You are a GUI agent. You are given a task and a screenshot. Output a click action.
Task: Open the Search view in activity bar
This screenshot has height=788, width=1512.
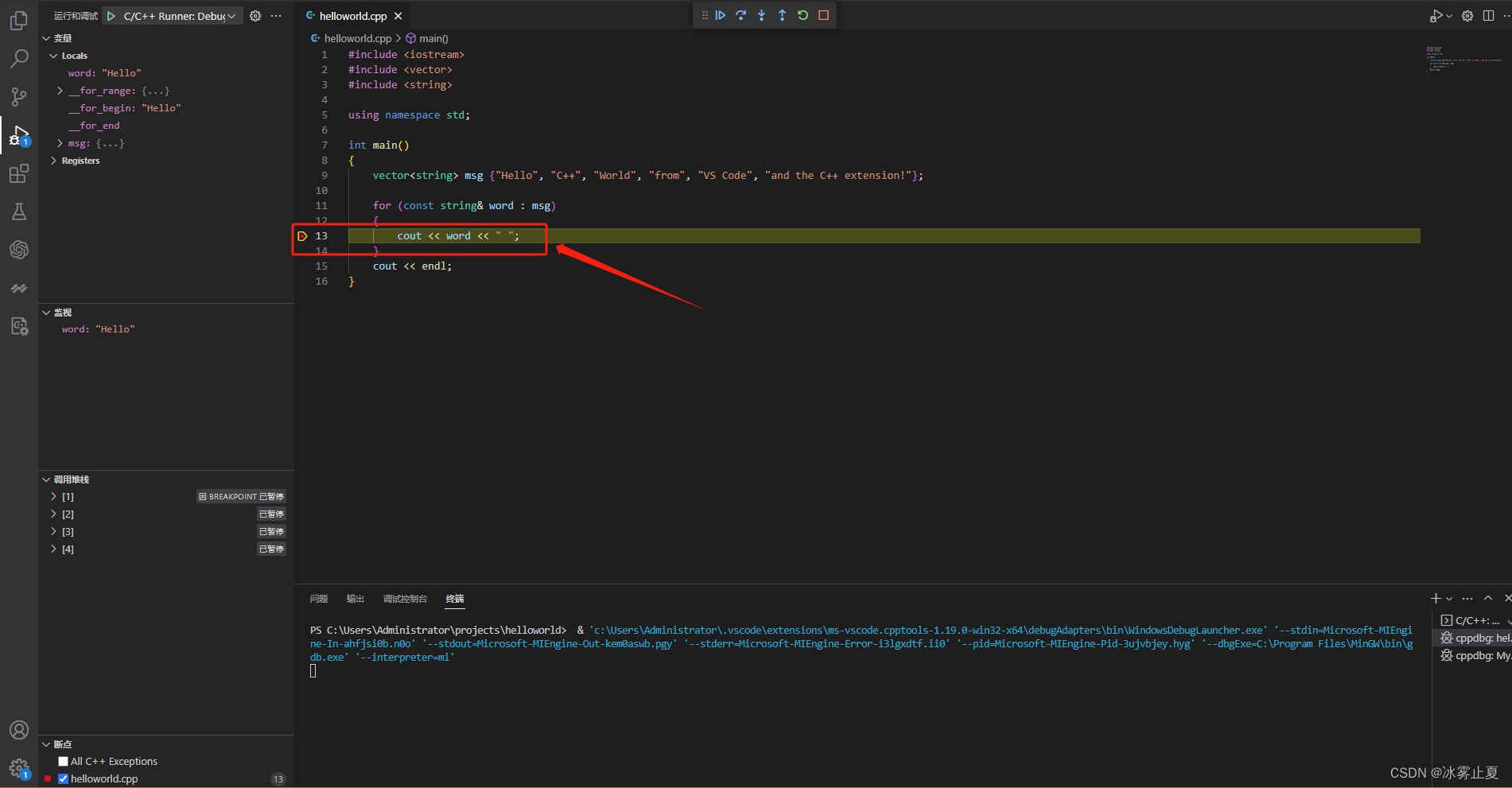[19, 59]
